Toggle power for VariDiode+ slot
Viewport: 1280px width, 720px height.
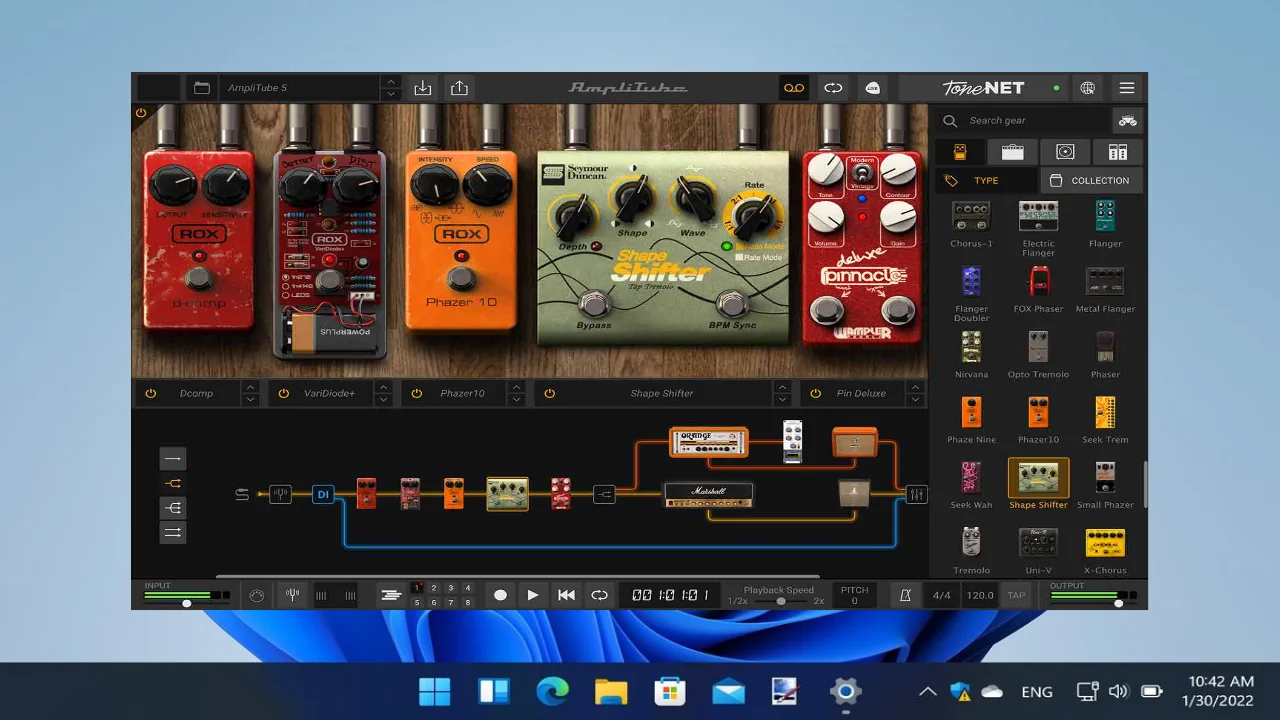283,393
